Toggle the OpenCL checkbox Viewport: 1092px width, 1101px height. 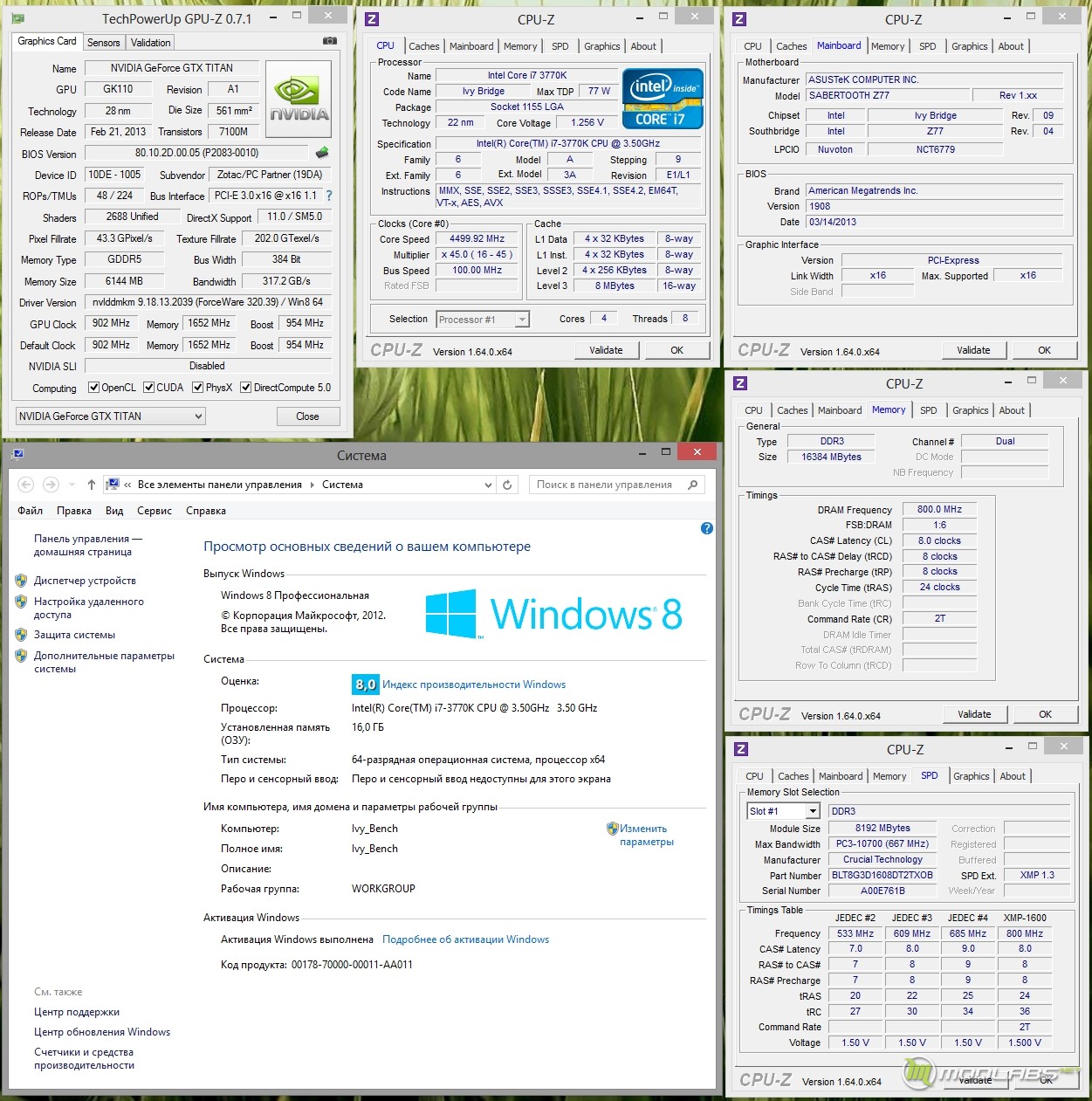(x=94, y=388)
